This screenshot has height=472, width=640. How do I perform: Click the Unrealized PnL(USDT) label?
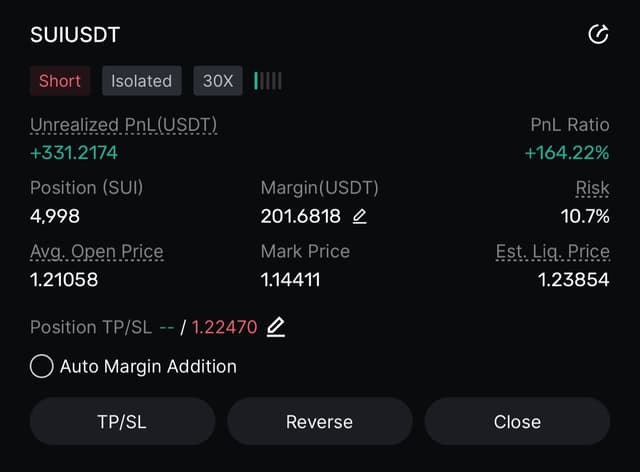click(123, 125)
